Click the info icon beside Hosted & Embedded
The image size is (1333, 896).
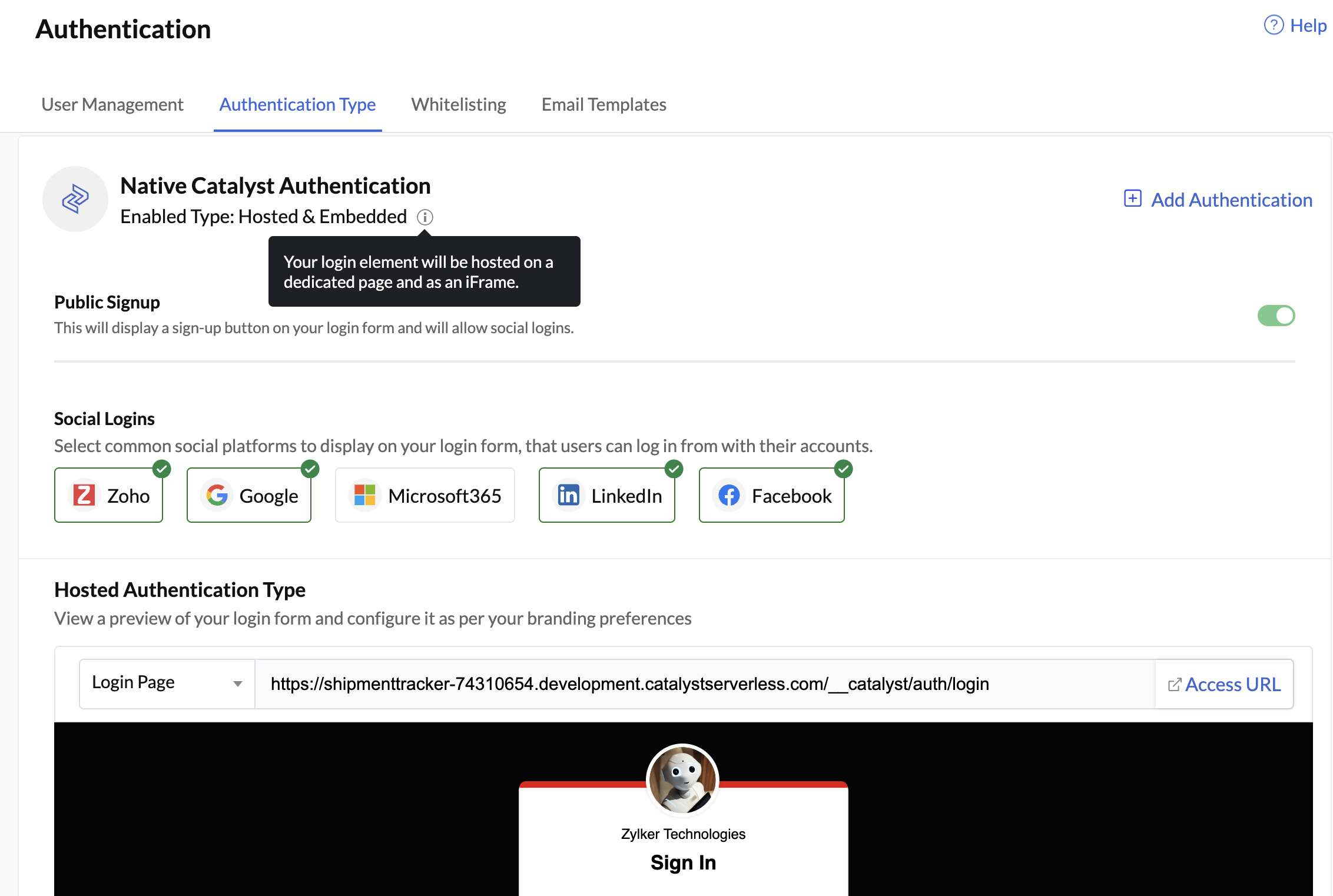click(425, 217)
